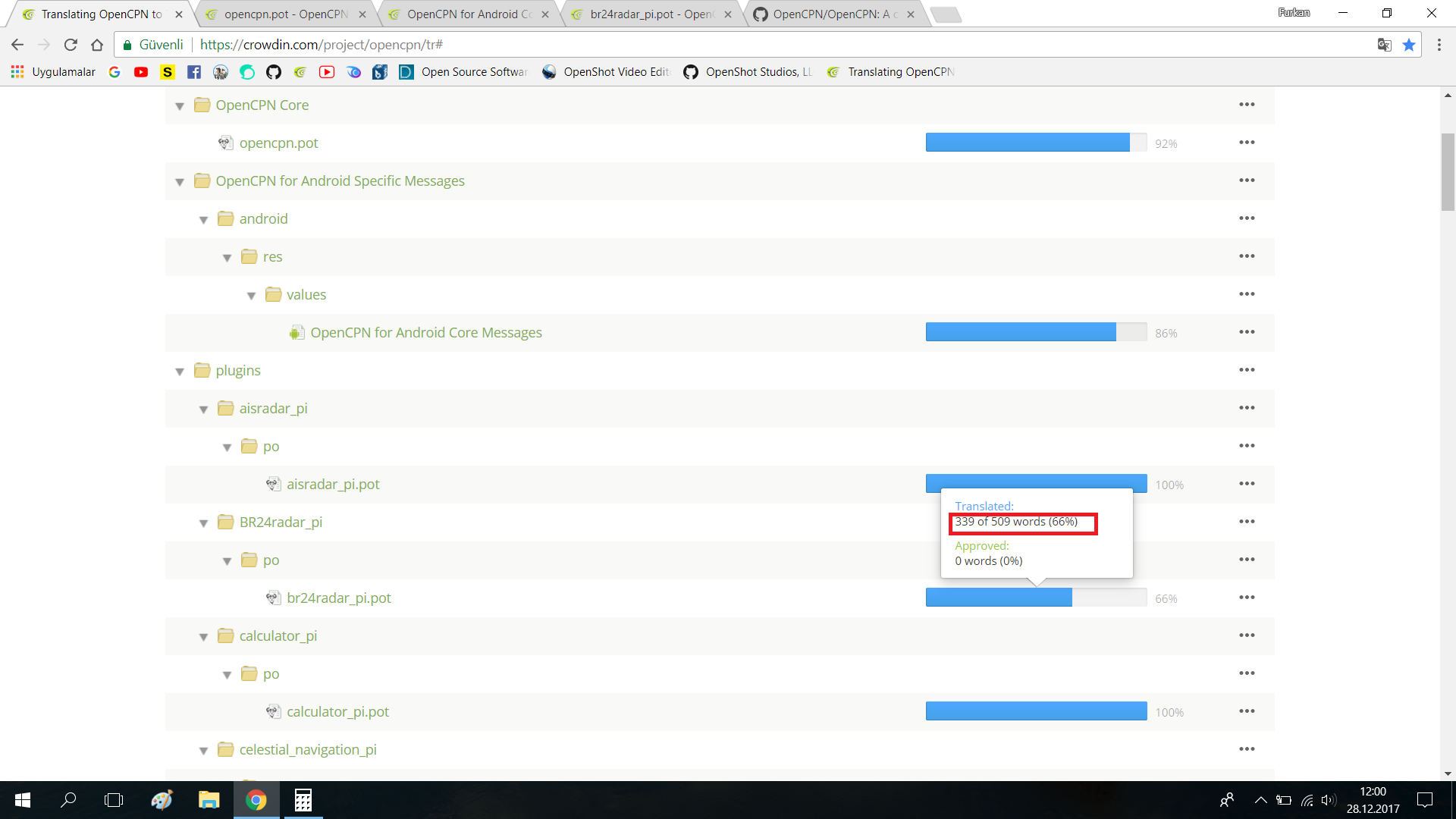
Task: Open Translating OpenCPN bookmark
Action: (x=891, y=72)
